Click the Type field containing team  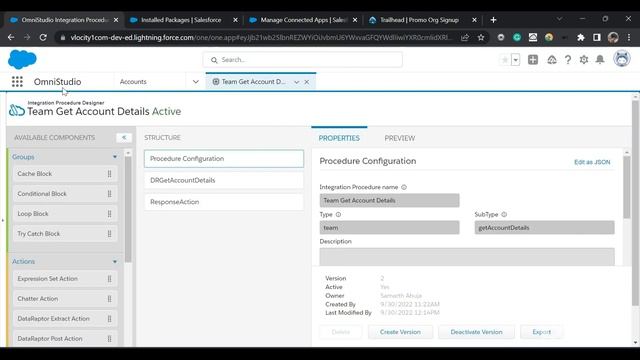(389, 228)
